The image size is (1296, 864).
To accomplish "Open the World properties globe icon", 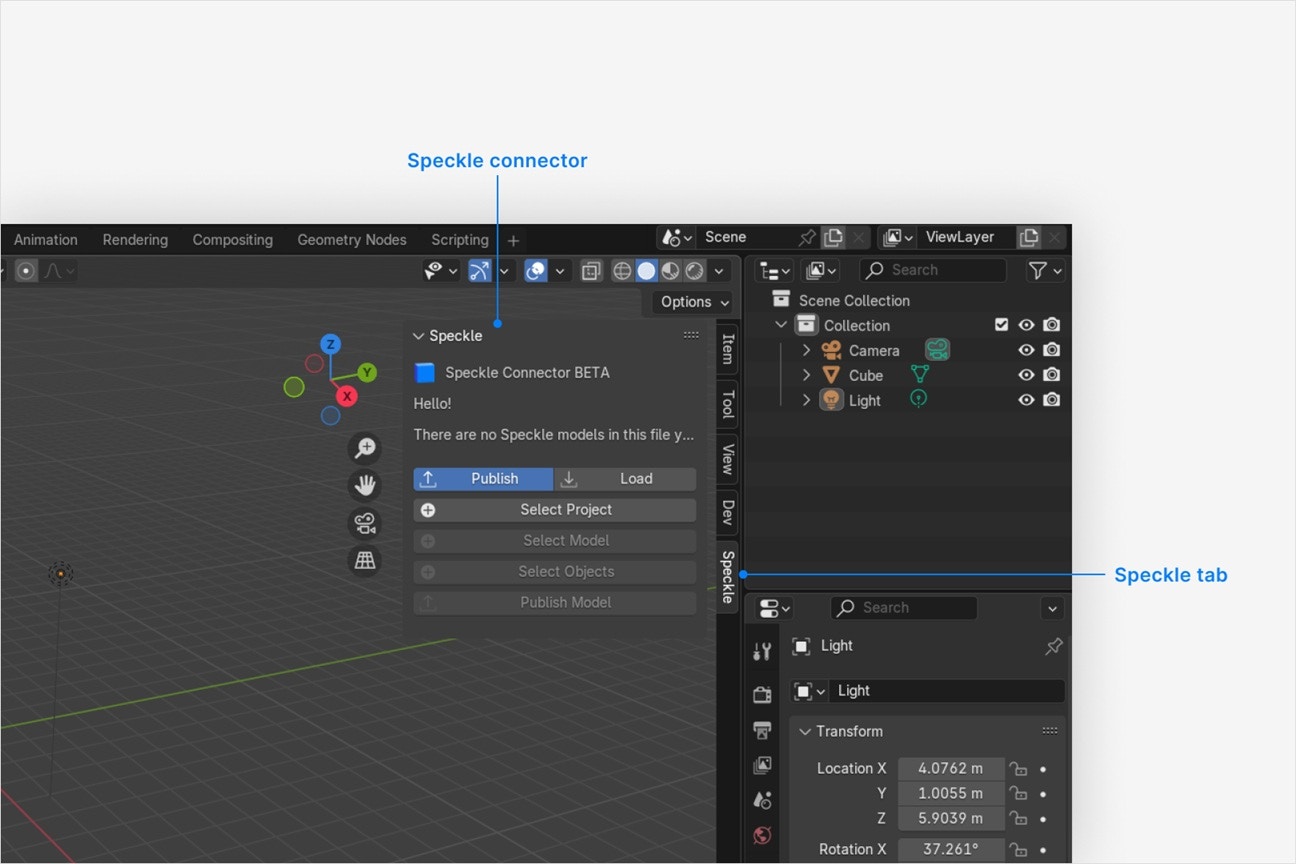I will 762,835.
